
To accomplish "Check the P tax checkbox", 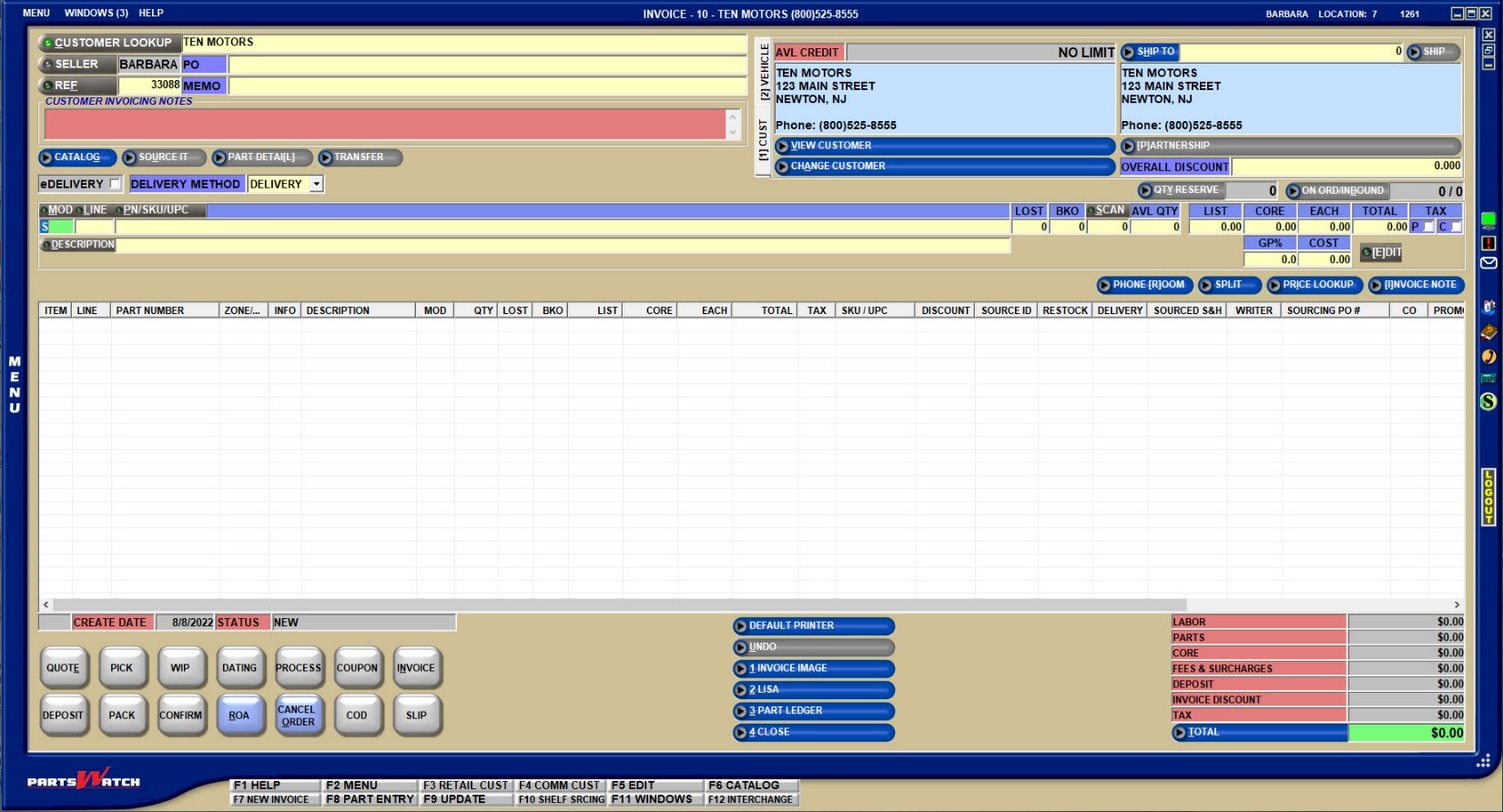I will 1428,227.
